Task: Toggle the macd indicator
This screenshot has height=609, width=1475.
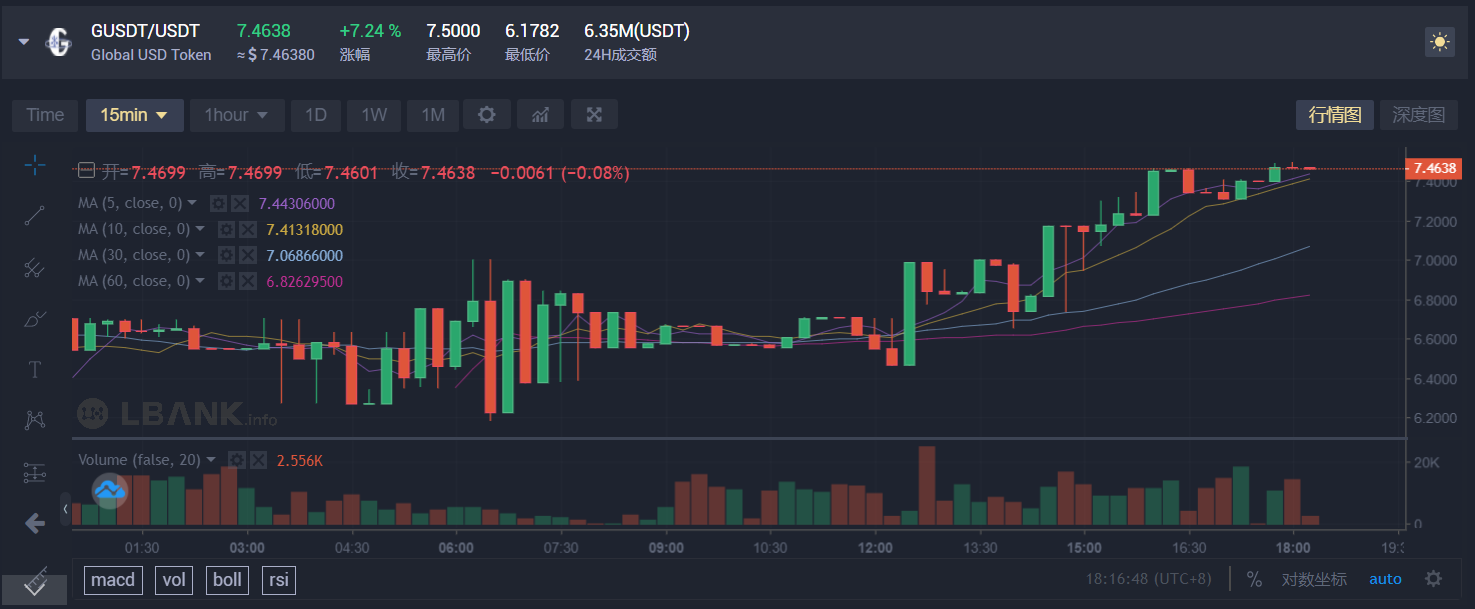Action: [113, 580]
